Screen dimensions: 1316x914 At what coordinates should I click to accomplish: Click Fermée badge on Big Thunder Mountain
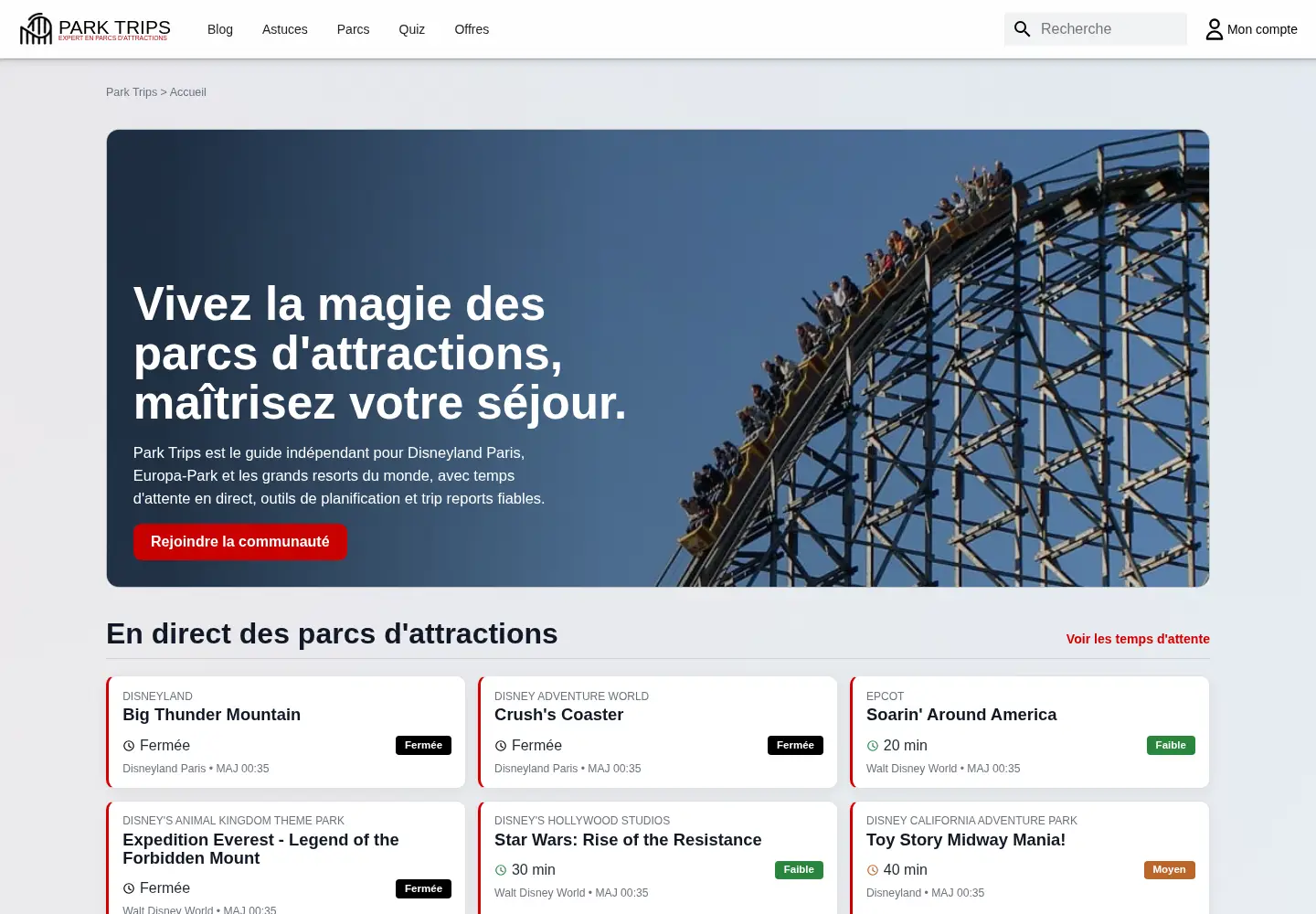tap(424, 746)
